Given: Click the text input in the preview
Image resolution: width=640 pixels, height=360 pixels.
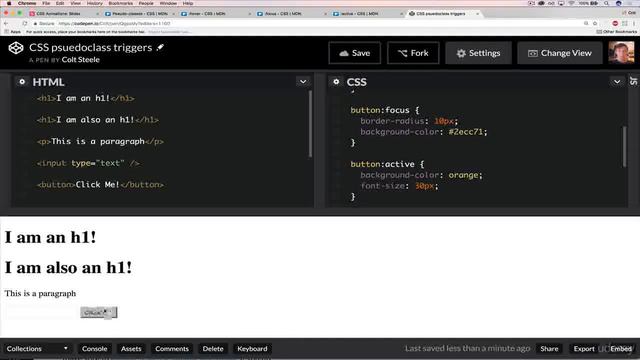Looking at the screenshot, I should tap(41, 313).
